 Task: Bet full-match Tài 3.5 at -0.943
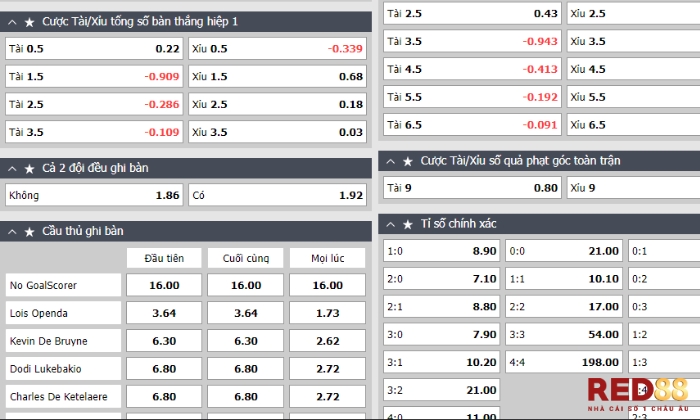472,41
